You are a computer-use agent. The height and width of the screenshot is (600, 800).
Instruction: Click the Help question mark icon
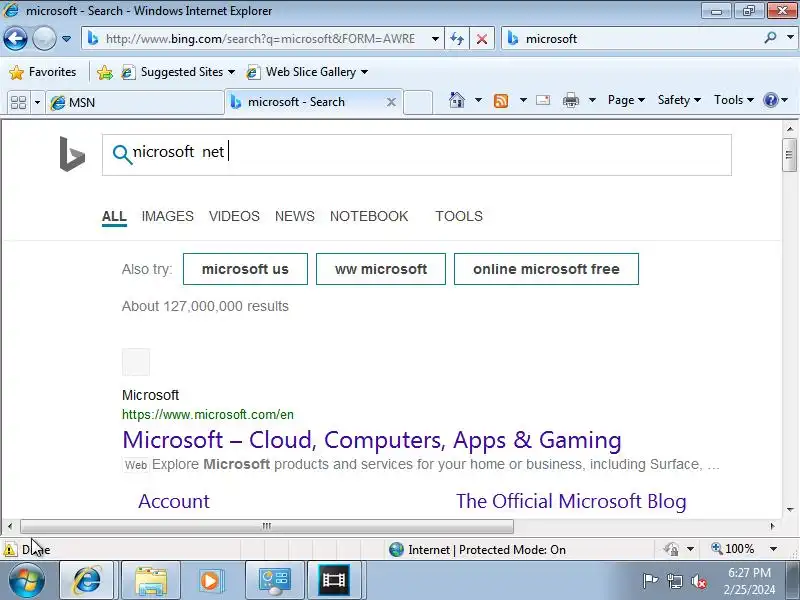click(x=770, y=100)
